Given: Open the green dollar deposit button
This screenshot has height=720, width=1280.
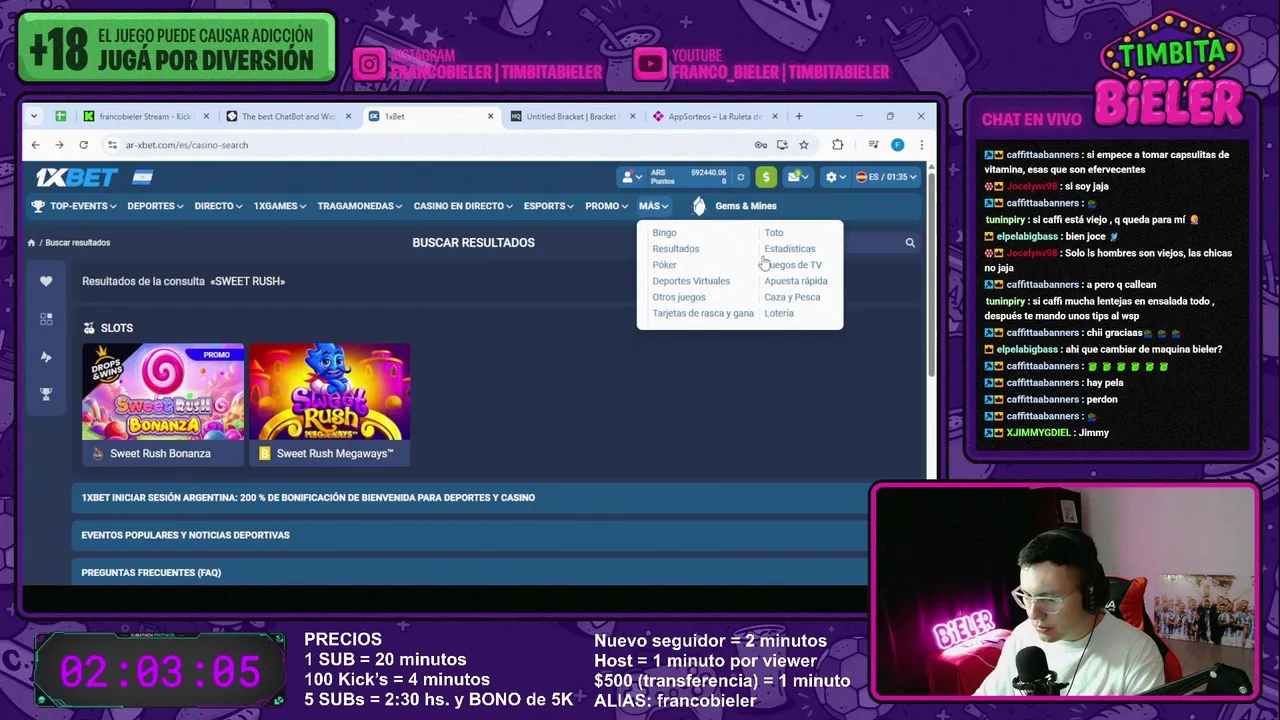Looking at the screenshot, I should 766,177.
